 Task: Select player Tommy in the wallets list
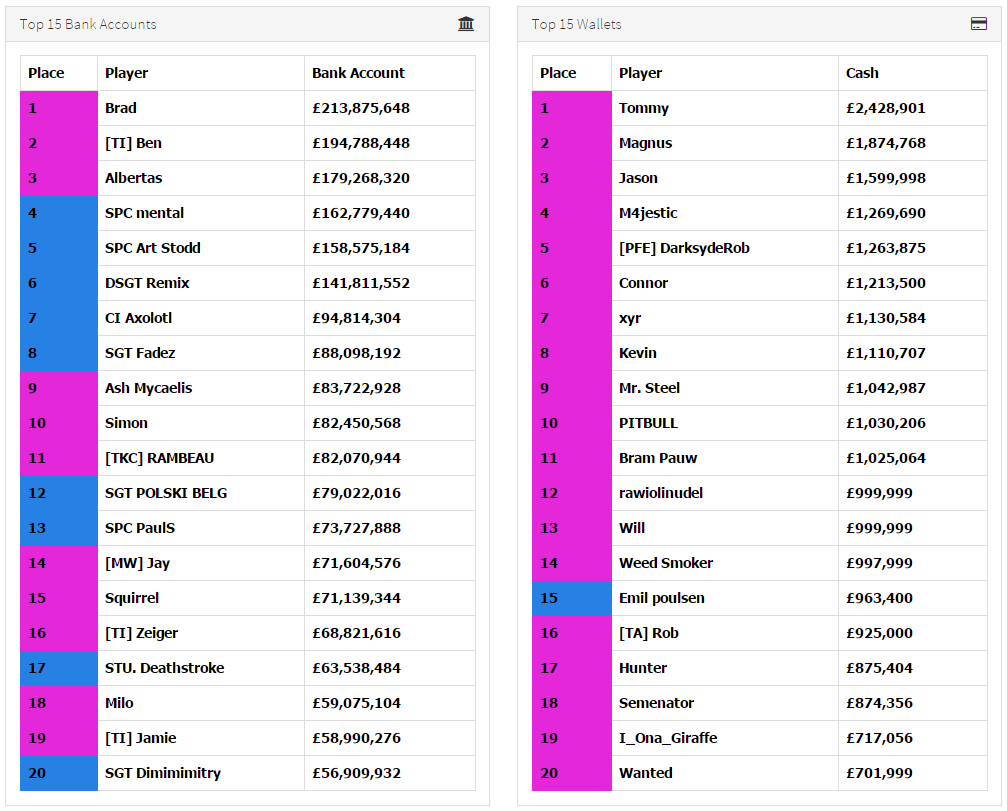point(644,108)
